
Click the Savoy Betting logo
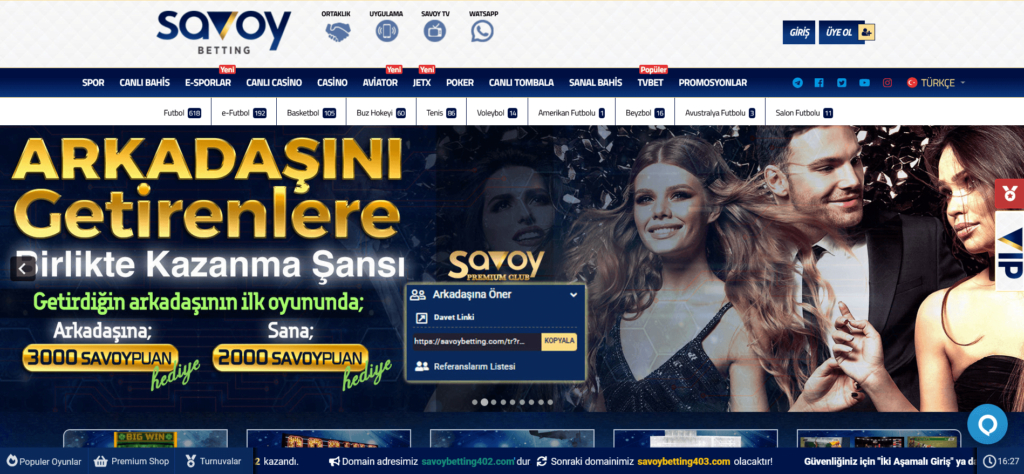point(223,32)
